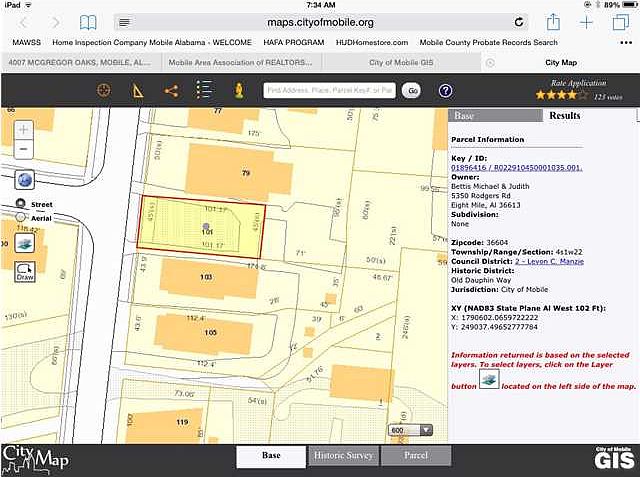Open help question mark icon
The image size is (640, 477).
coord(445,91)
